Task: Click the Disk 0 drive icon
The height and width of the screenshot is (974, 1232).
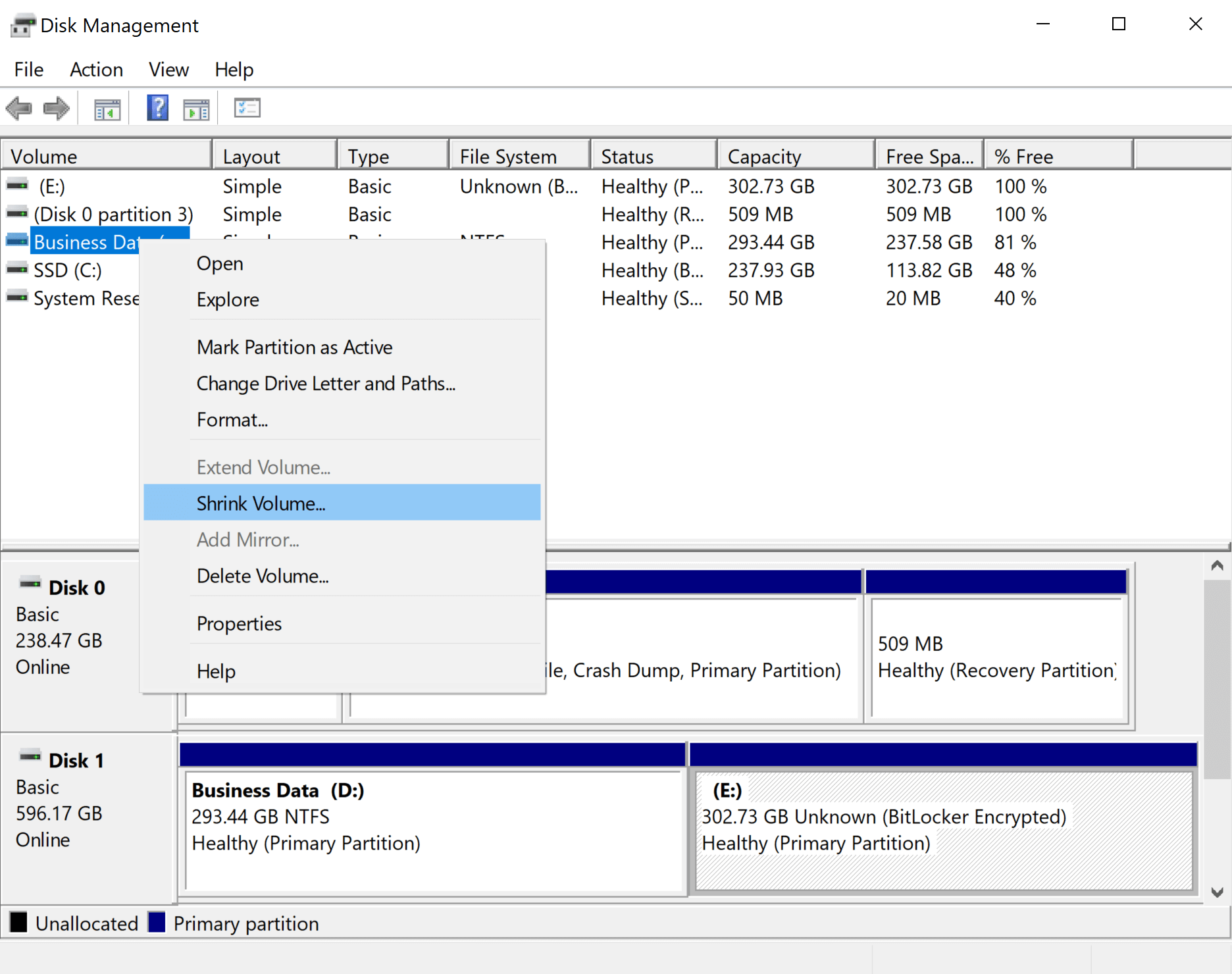Action: pyautogui.click(x=29, y=582)
